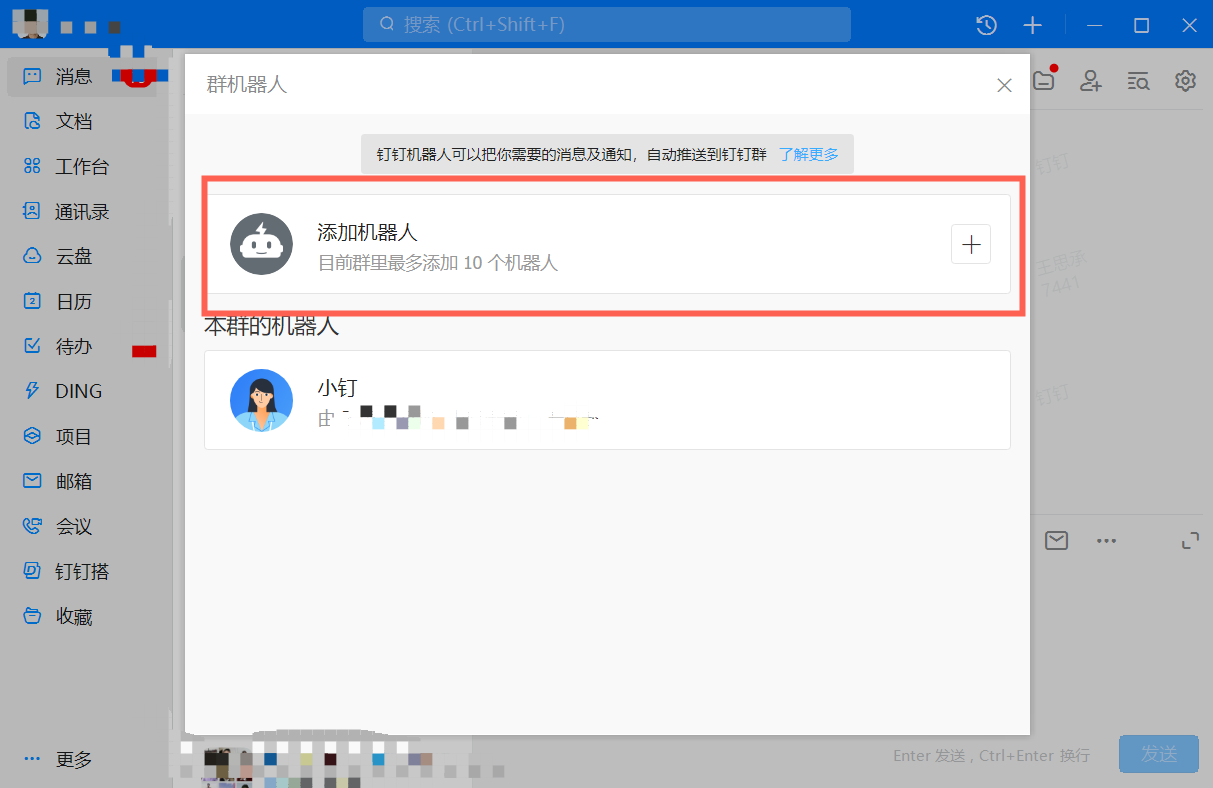Open the chat history search icon
This screenshot has height=788, width=1213.
click(1138, 81)
